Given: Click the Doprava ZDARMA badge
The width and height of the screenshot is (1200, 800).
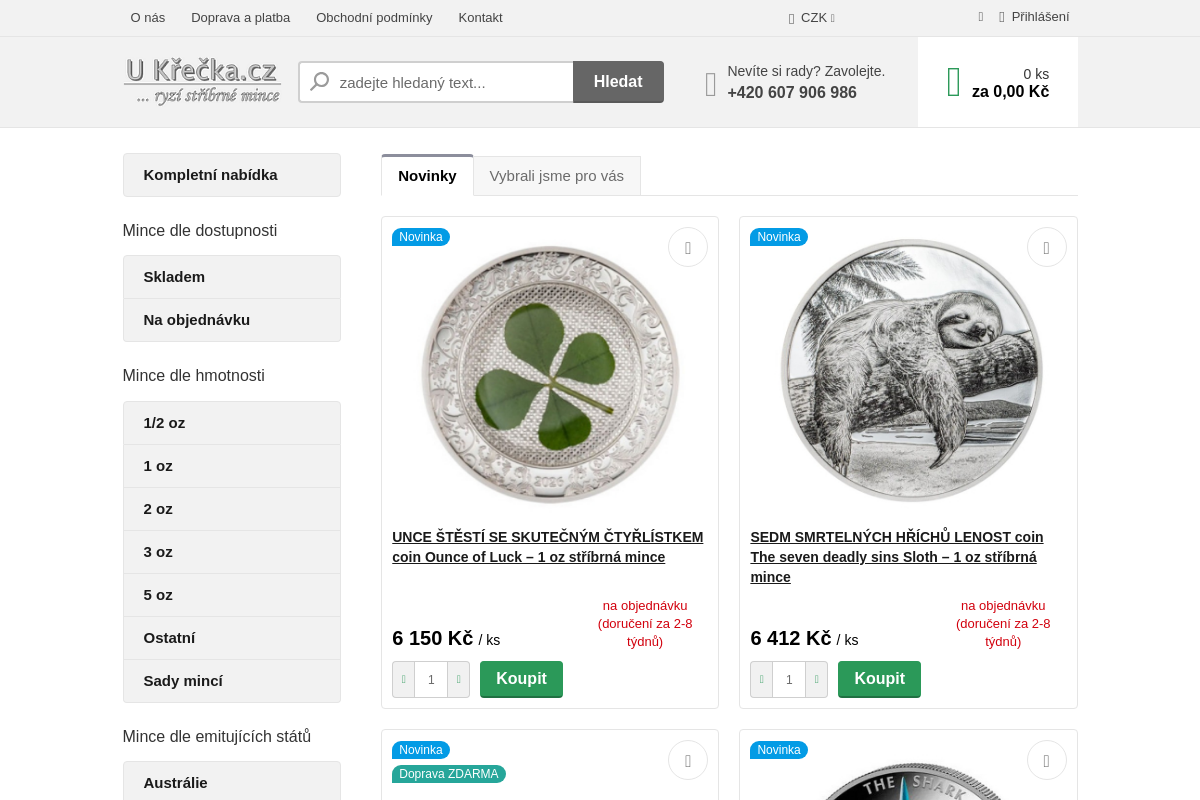Looking at the screenshot, I should click(449, 774).
